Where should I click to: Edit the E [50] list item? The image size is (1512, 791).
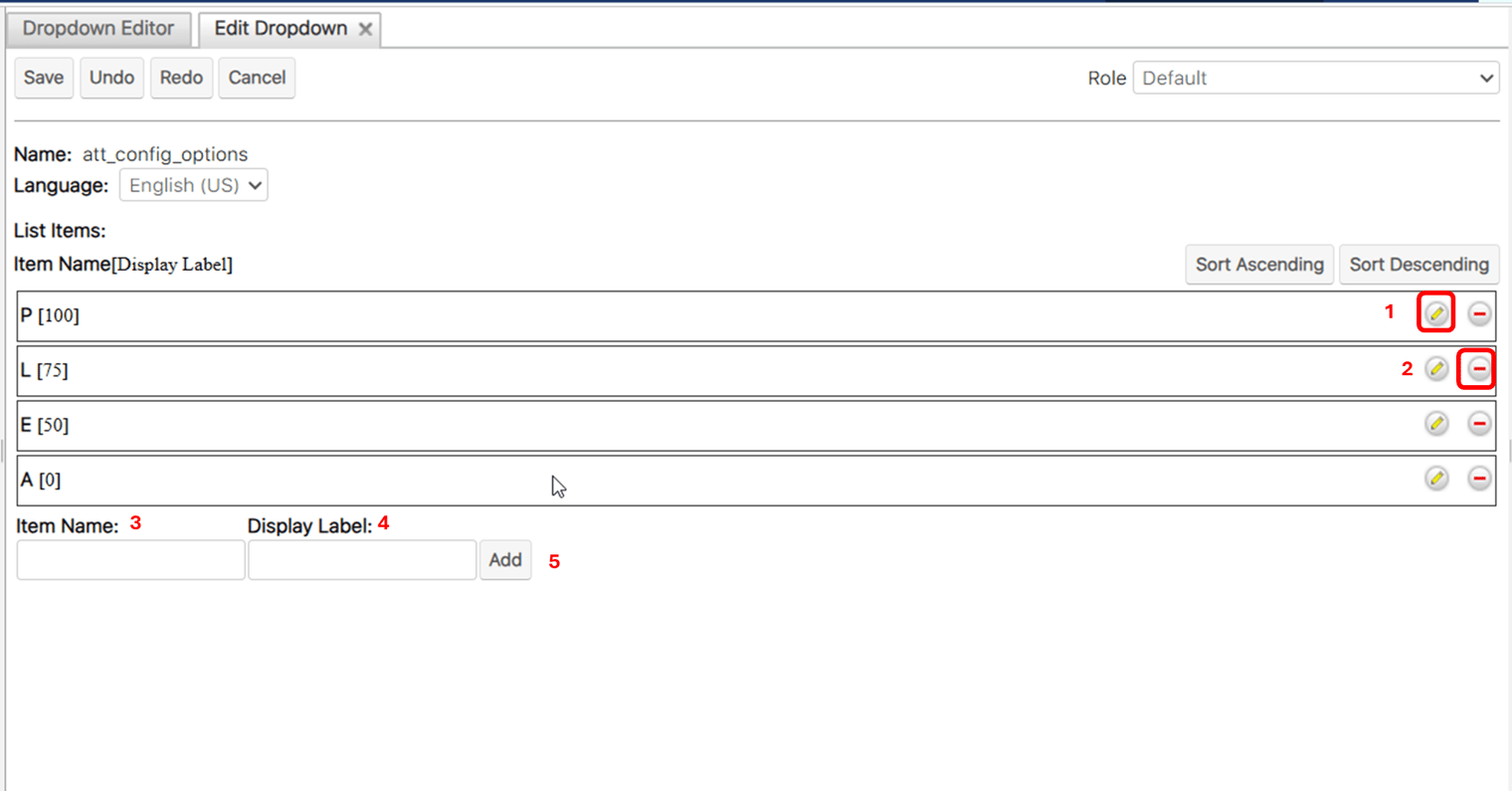tap(1435, 424)
